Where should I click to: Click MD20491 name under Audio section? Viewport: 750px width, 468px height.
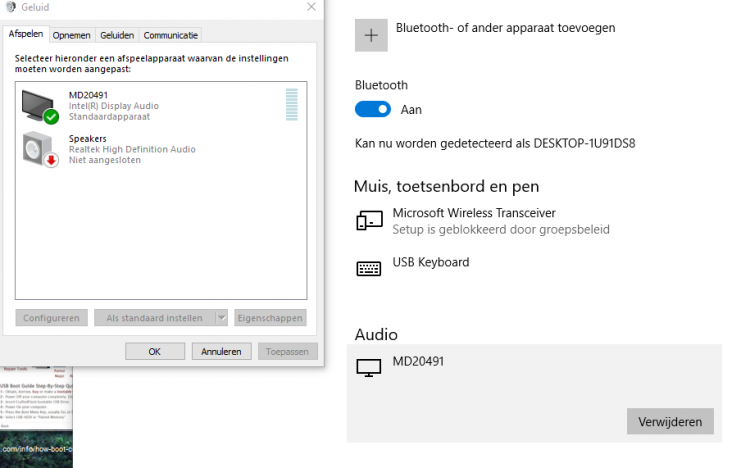pos(418,361)
